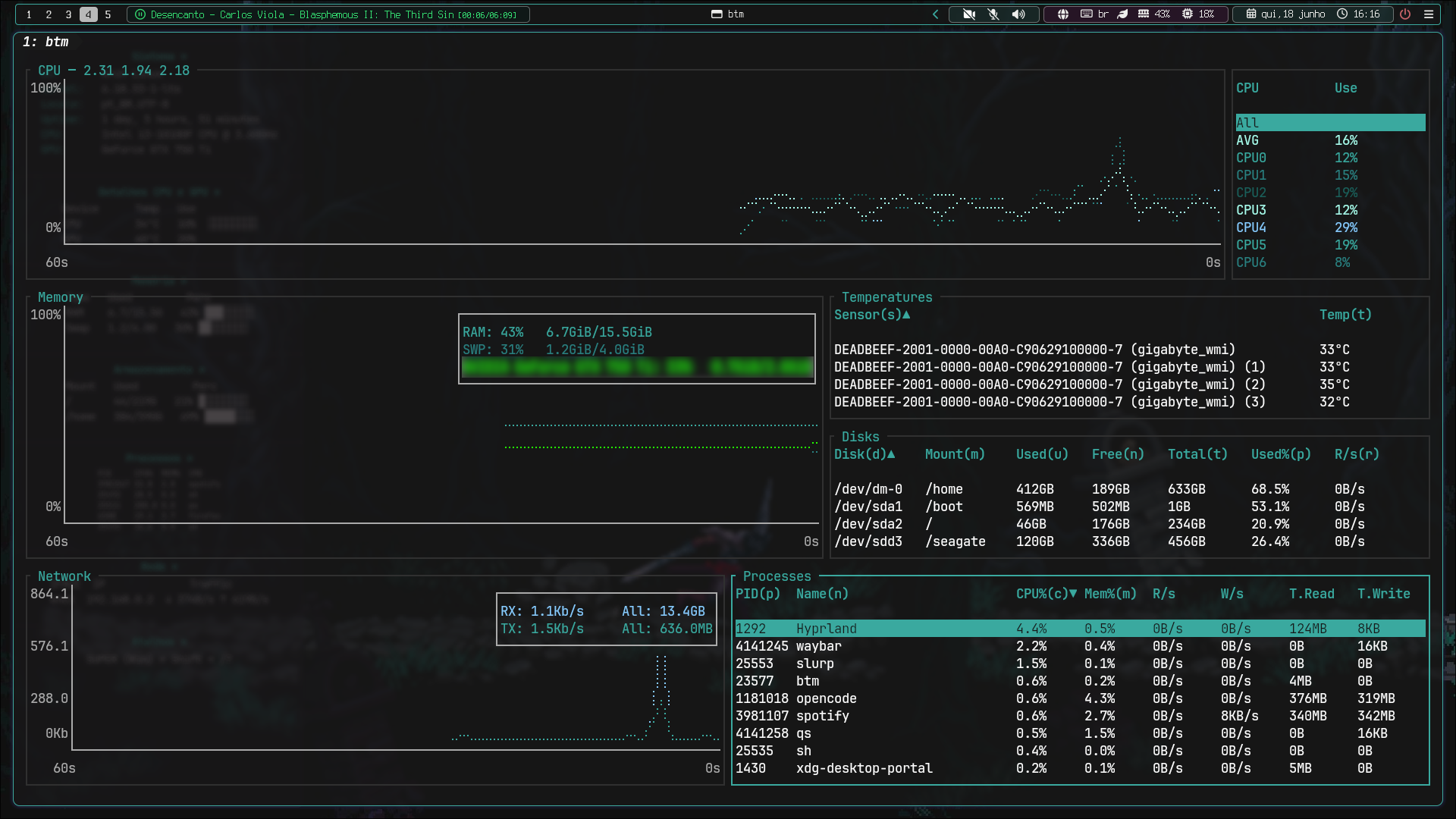The image size is (1456, 819).
Task: Select the CPU0 entry
Action: coord(1330,158)
